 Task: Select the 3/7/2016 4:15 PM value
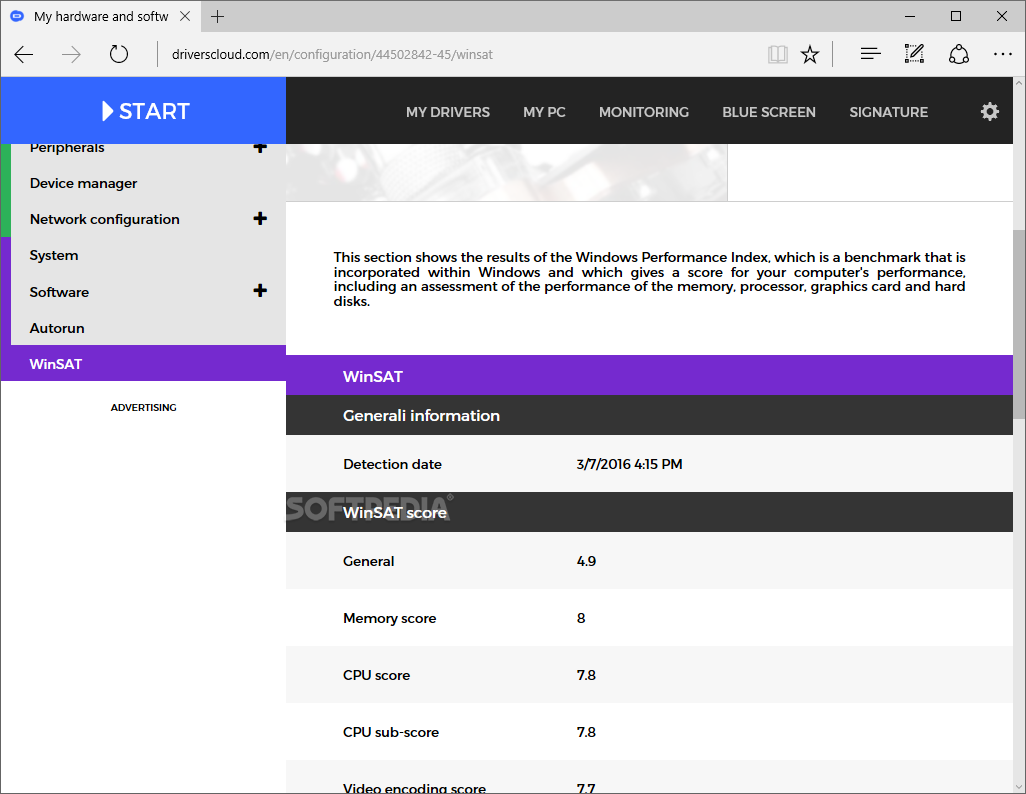[x=629, y=464]
